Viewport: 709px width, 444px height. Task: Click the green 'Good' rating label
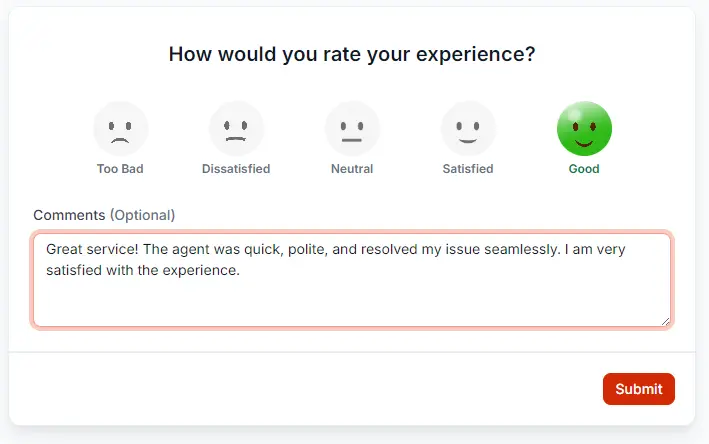[x=584, y=169]
